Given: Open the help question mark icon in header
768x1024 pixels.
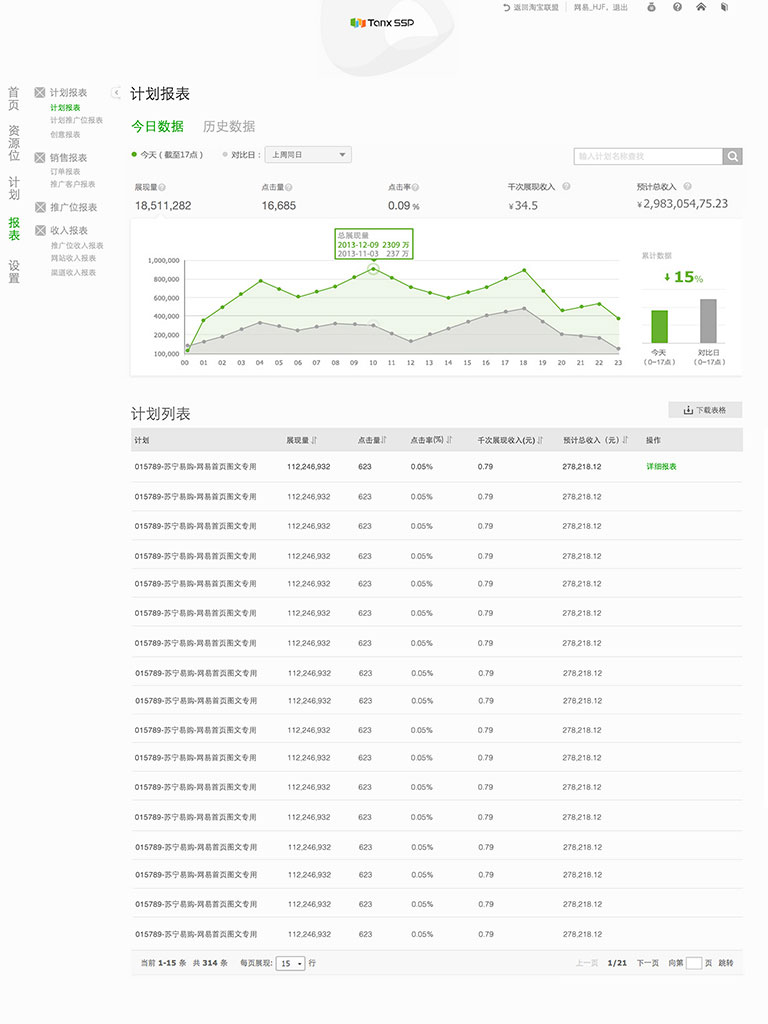Looking at the screenshot, I should point(677,7).
